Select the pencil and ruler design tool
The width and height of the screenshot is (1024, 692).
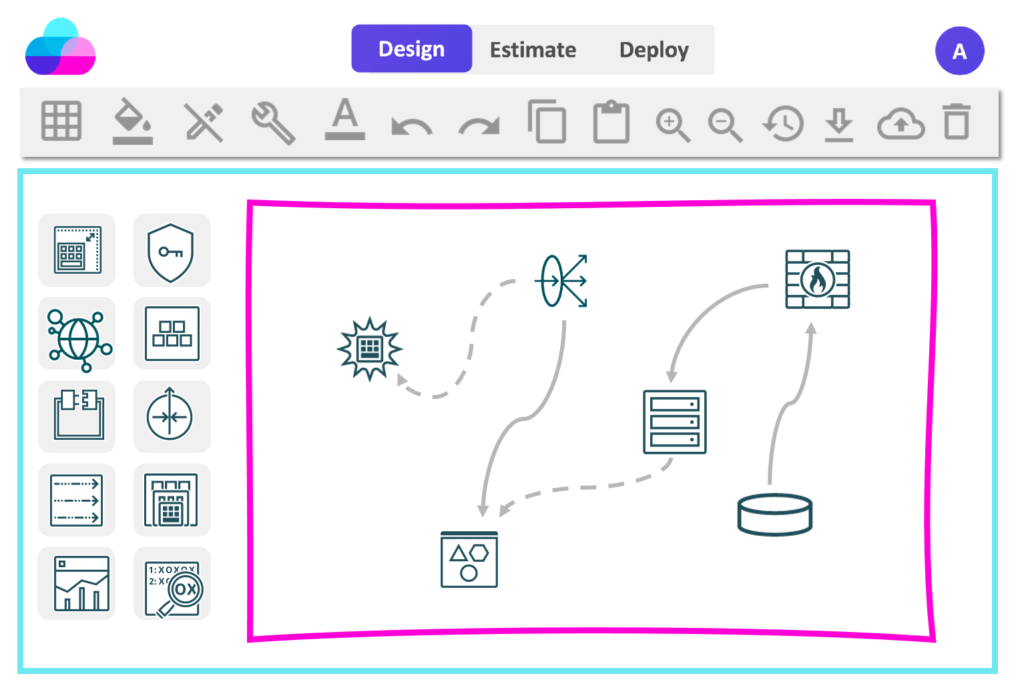204,122
